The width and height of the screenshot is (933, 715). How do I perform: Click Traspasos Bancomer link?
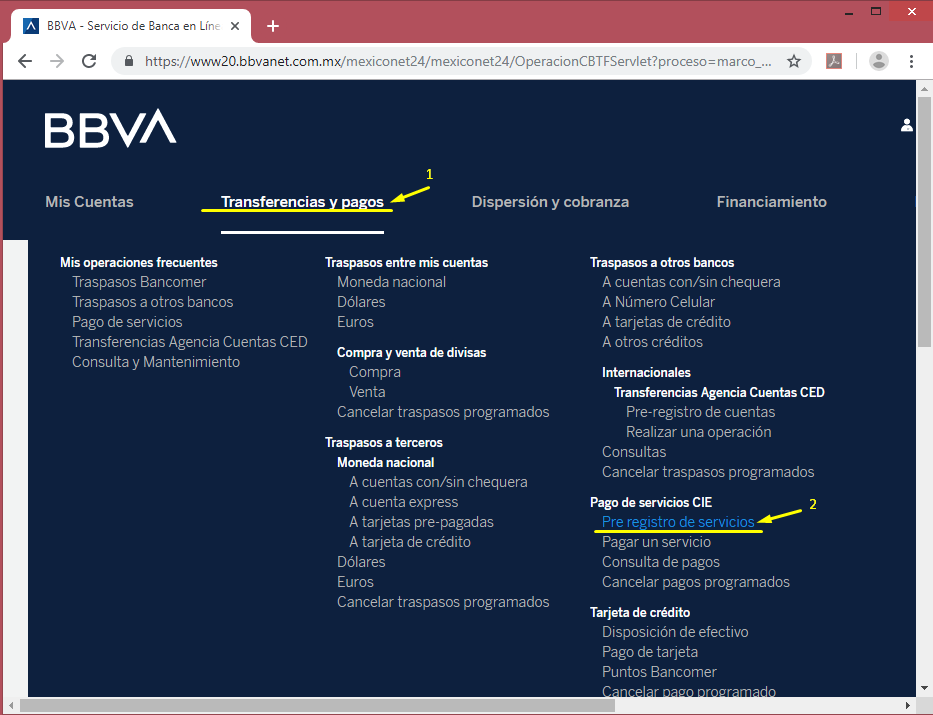139,281
